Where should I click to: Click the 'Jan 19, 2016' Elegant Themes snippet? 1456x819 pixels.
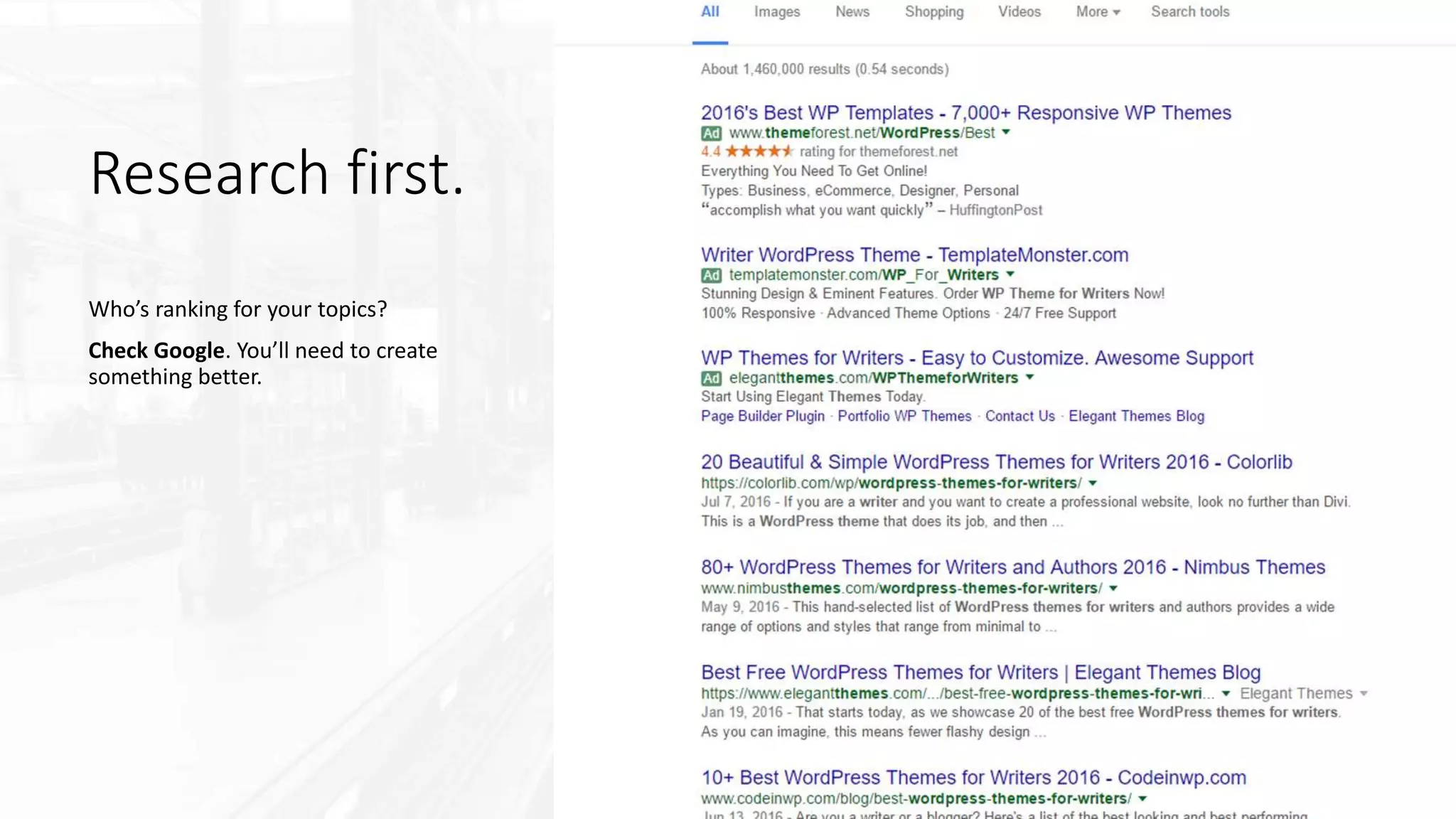coord(1021,722)
